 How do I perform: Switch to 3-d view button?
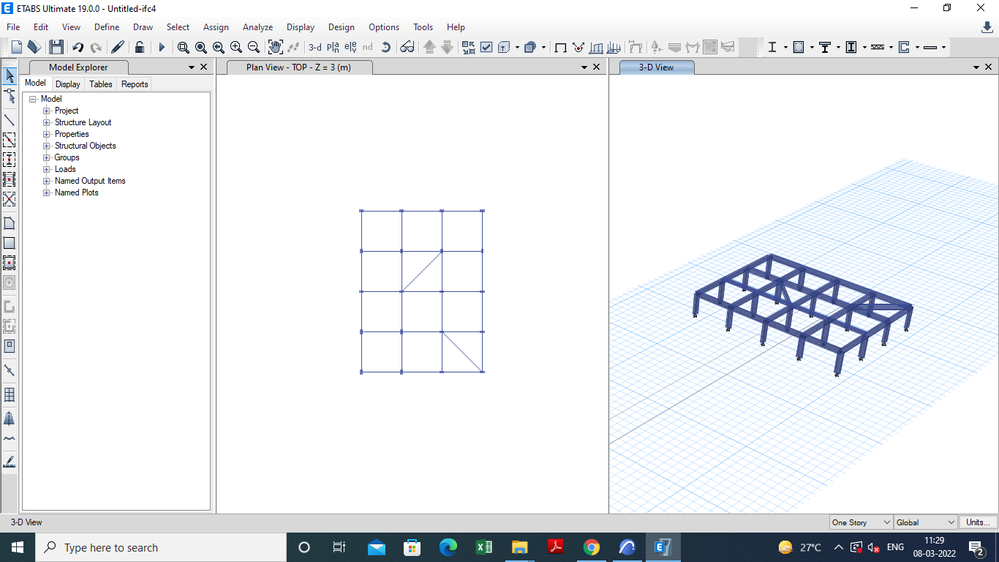[315, 47]
